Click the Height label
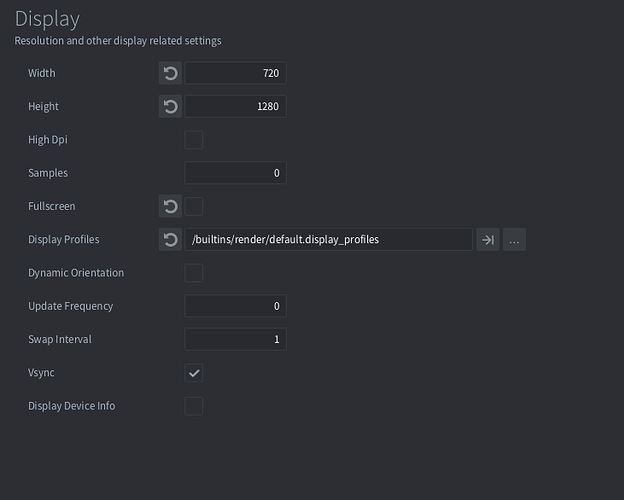This screenshot has height=500, width=624. 43,107
